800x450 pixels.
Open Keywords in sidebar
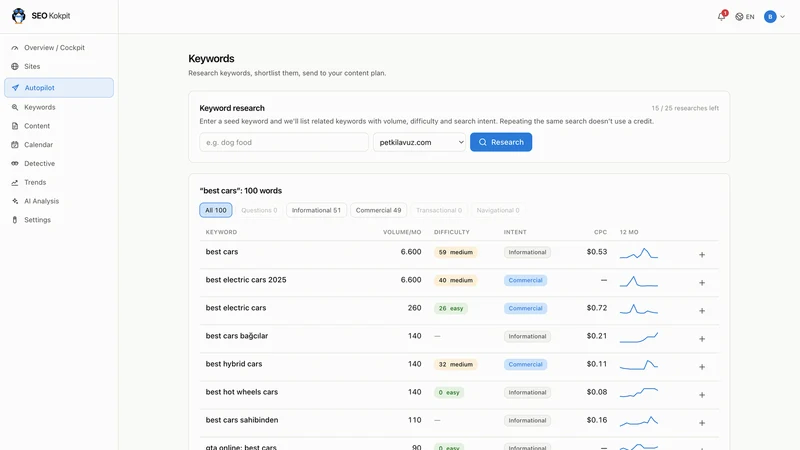coord(59,107)
